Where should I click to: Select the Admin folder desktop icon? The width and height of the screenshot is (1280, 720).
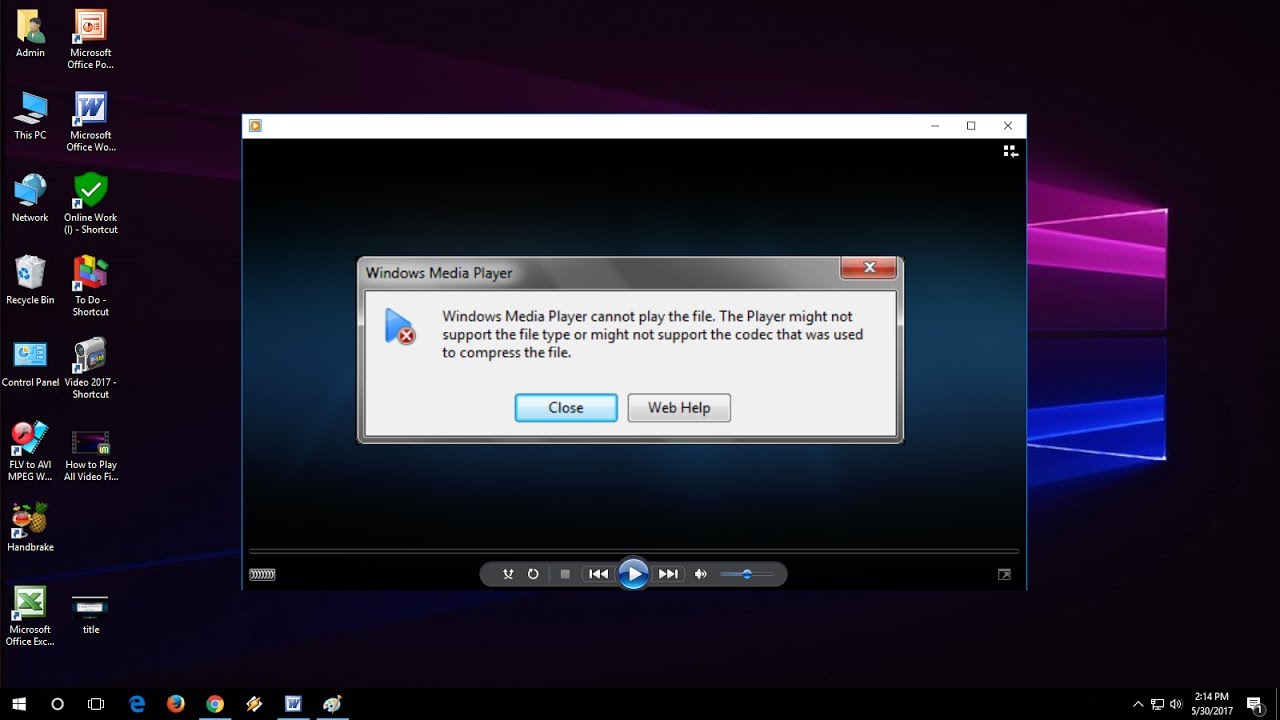point(30,33)
